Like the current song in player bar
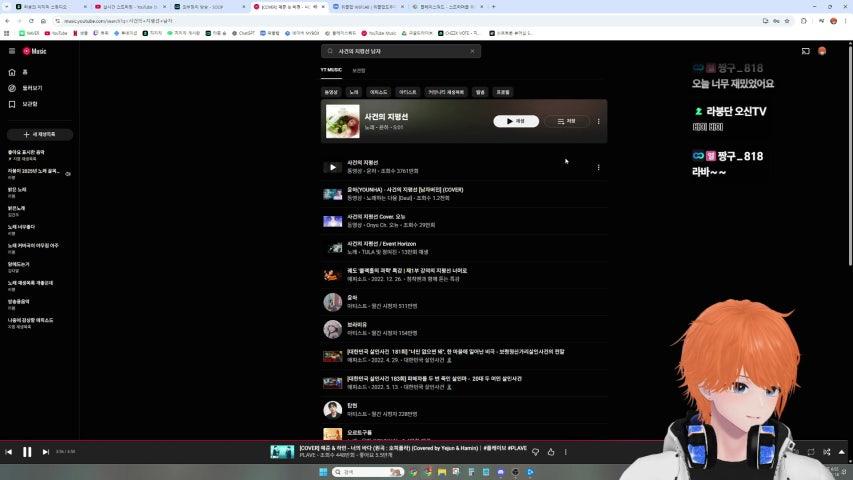This screenshot has height=480, width=853. pyautogui.click(x=551, y=452)
